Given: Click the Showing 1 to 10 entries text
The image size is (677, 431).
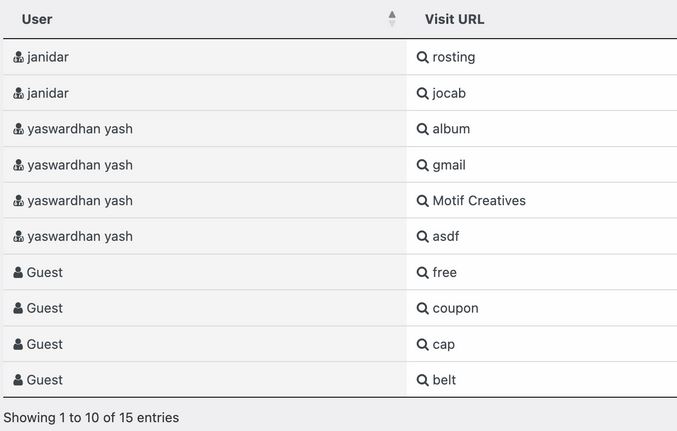Looking at the screenshot, I should coord(91,418).
